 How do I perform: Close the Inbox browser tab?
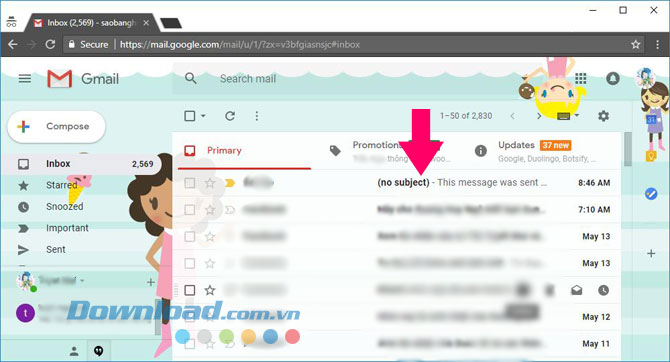click(146, 23)
